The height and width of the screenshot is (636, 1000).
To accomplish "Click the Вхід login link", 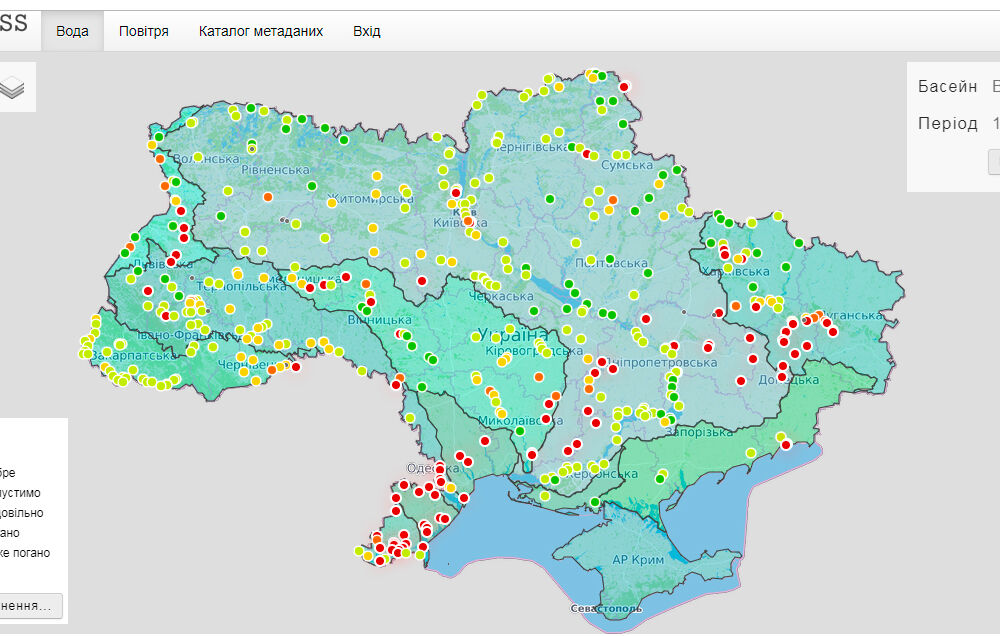I will pos(365,30).
